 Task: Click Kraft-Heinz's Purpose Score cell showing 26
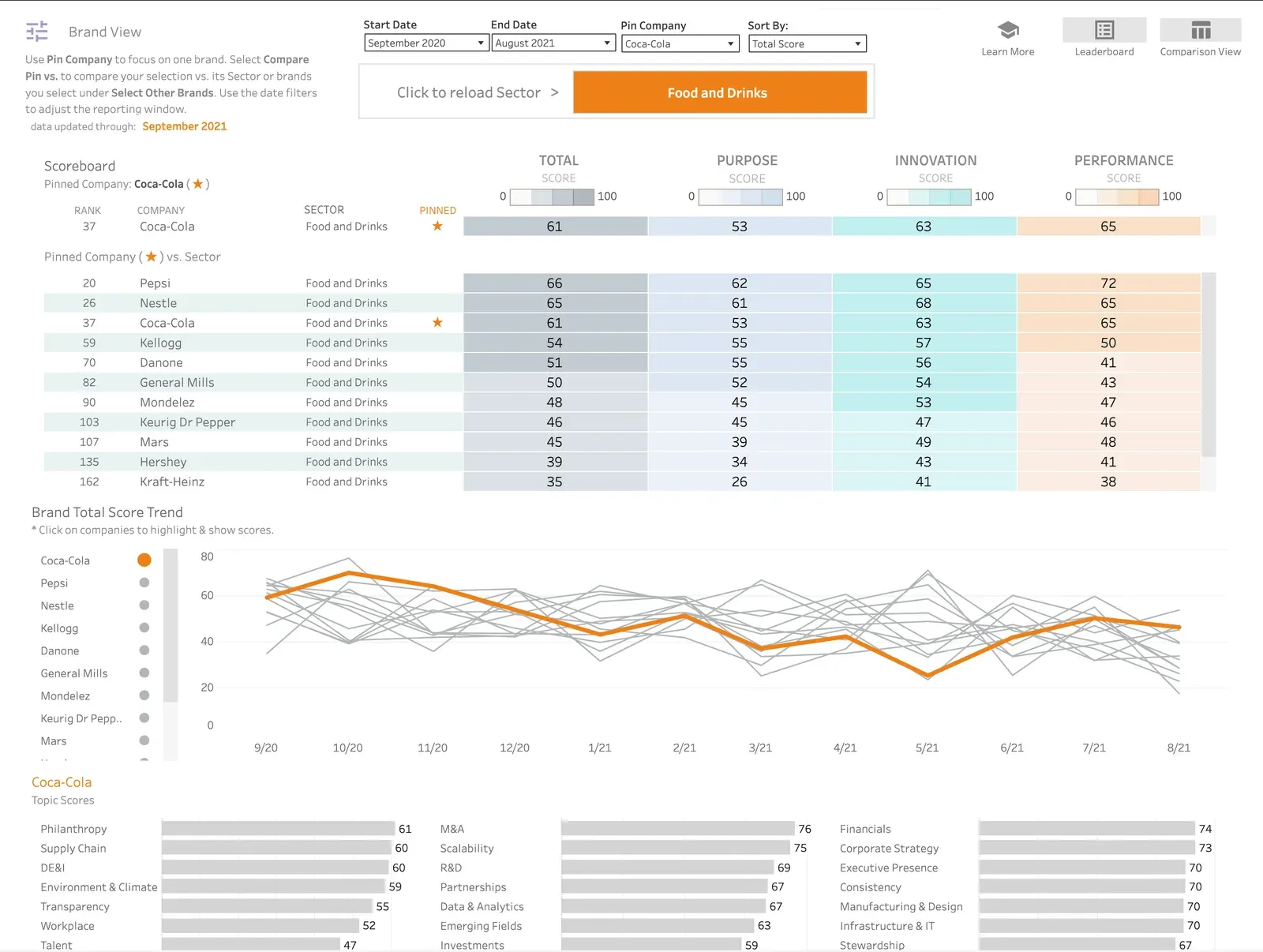(x=740, y=482)
